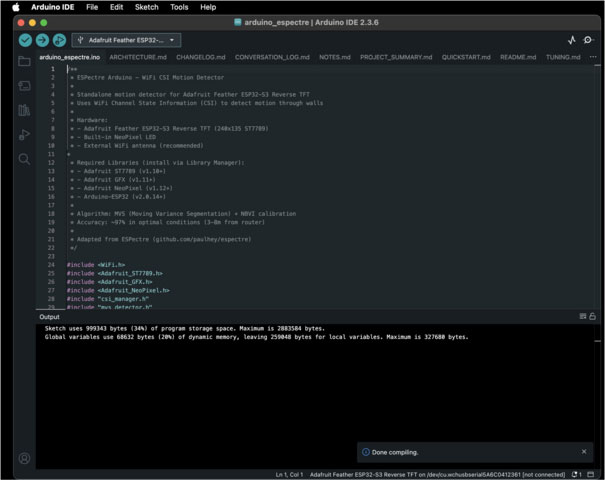The image size is (605, 480).
Task: Start debugging with the Debug button
Action: point(59,40)
